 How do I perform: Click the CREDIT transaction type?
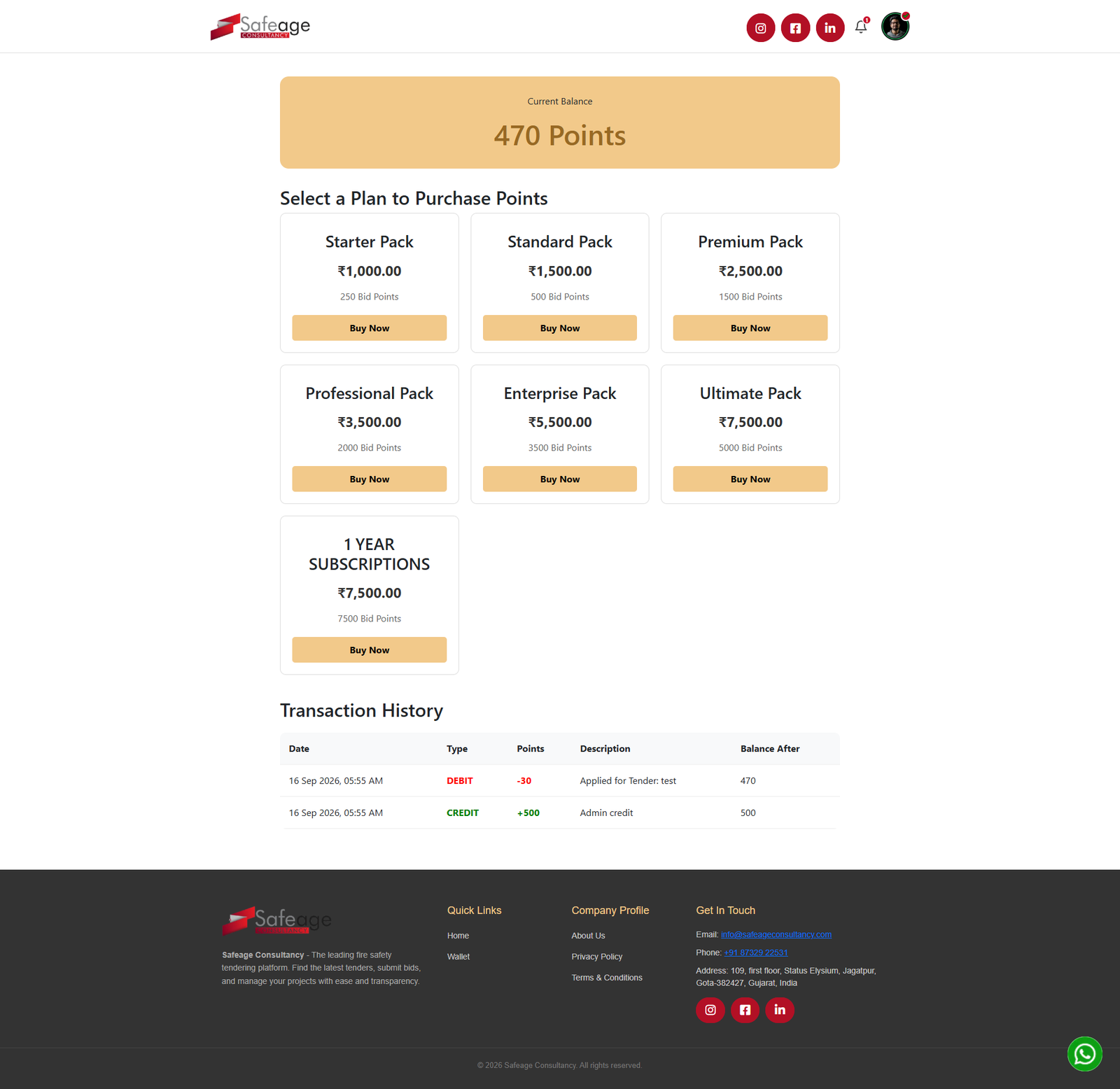coord(463,813)
